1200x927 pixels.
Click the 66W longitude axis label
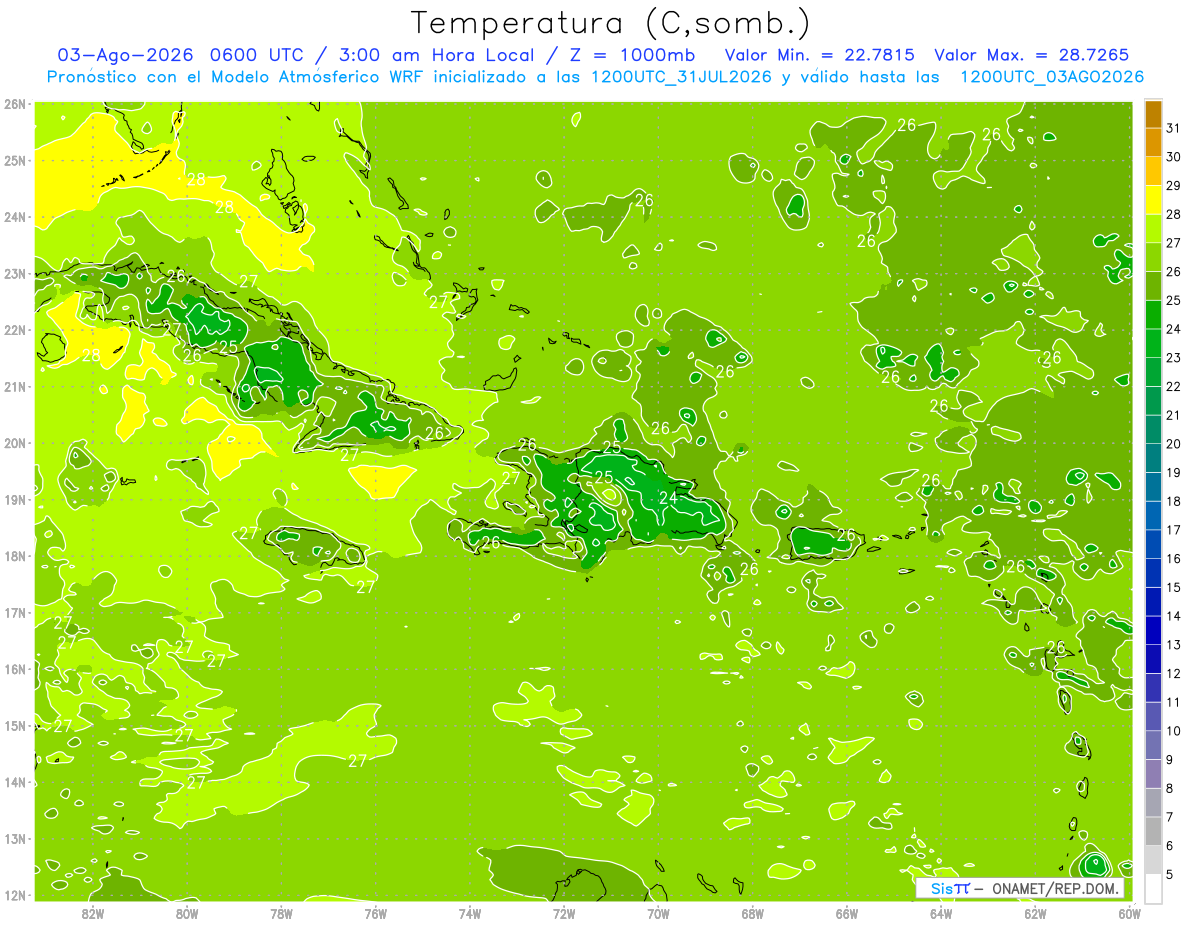847,913
